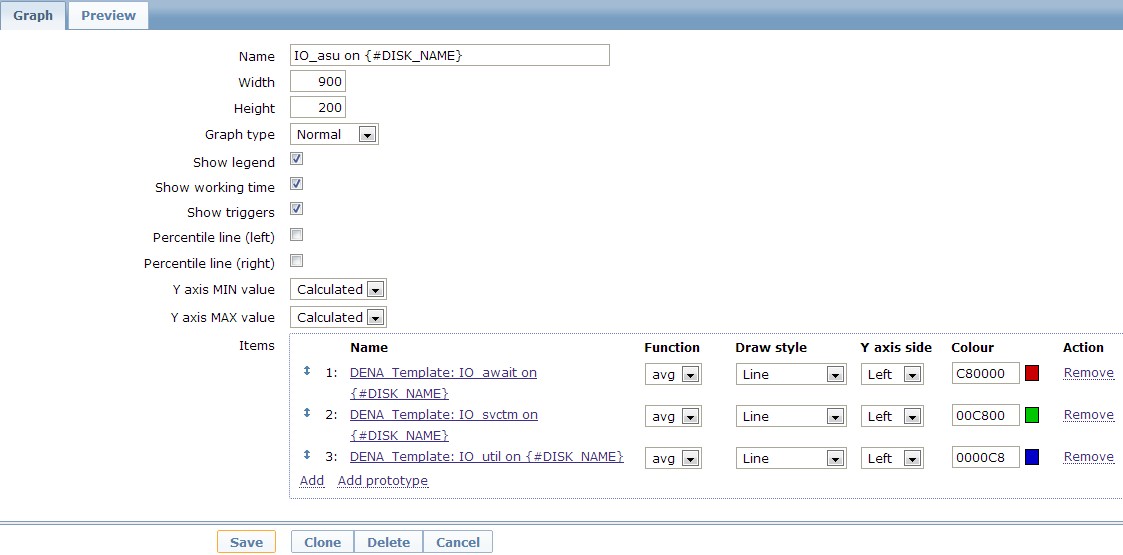Toggle the Show legend checkbox
The width and height of the screenshot is (1123, 555).
297,159
